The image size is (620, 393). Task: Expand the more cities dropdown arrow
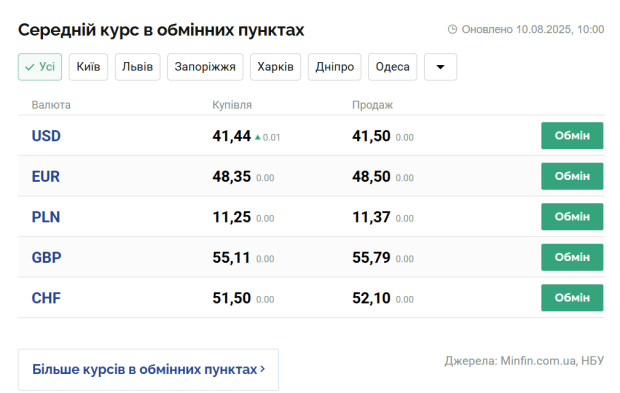tap(440, 67)
